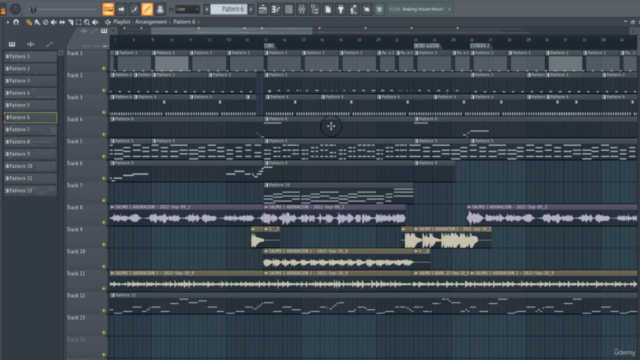The height and width of the screenshot is (360, 640).
Task: Open the Mixer toolbar button
Action: [302, 9]
